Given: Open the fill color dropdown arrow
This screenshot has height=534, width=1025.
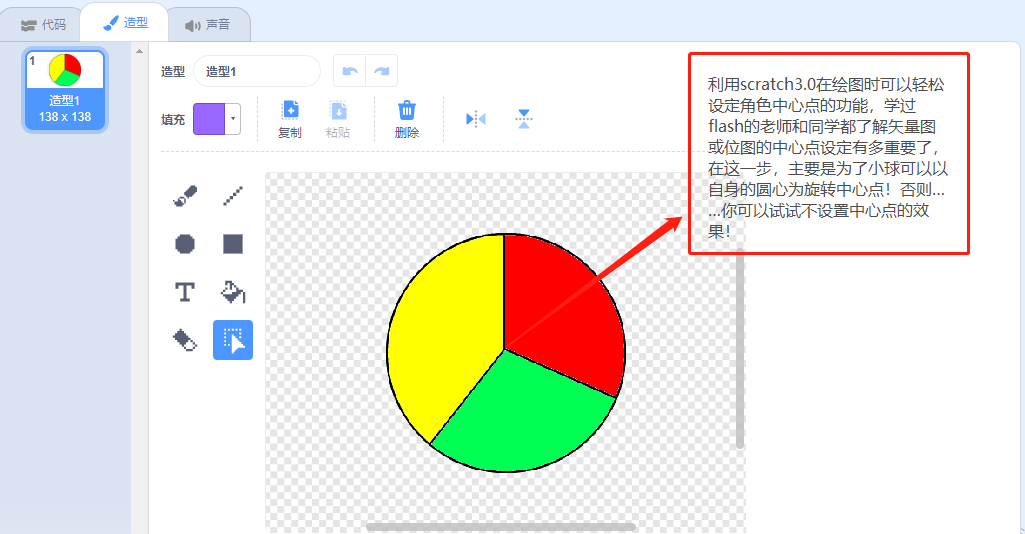Looking at the screenshot, I should coord(233,119).
